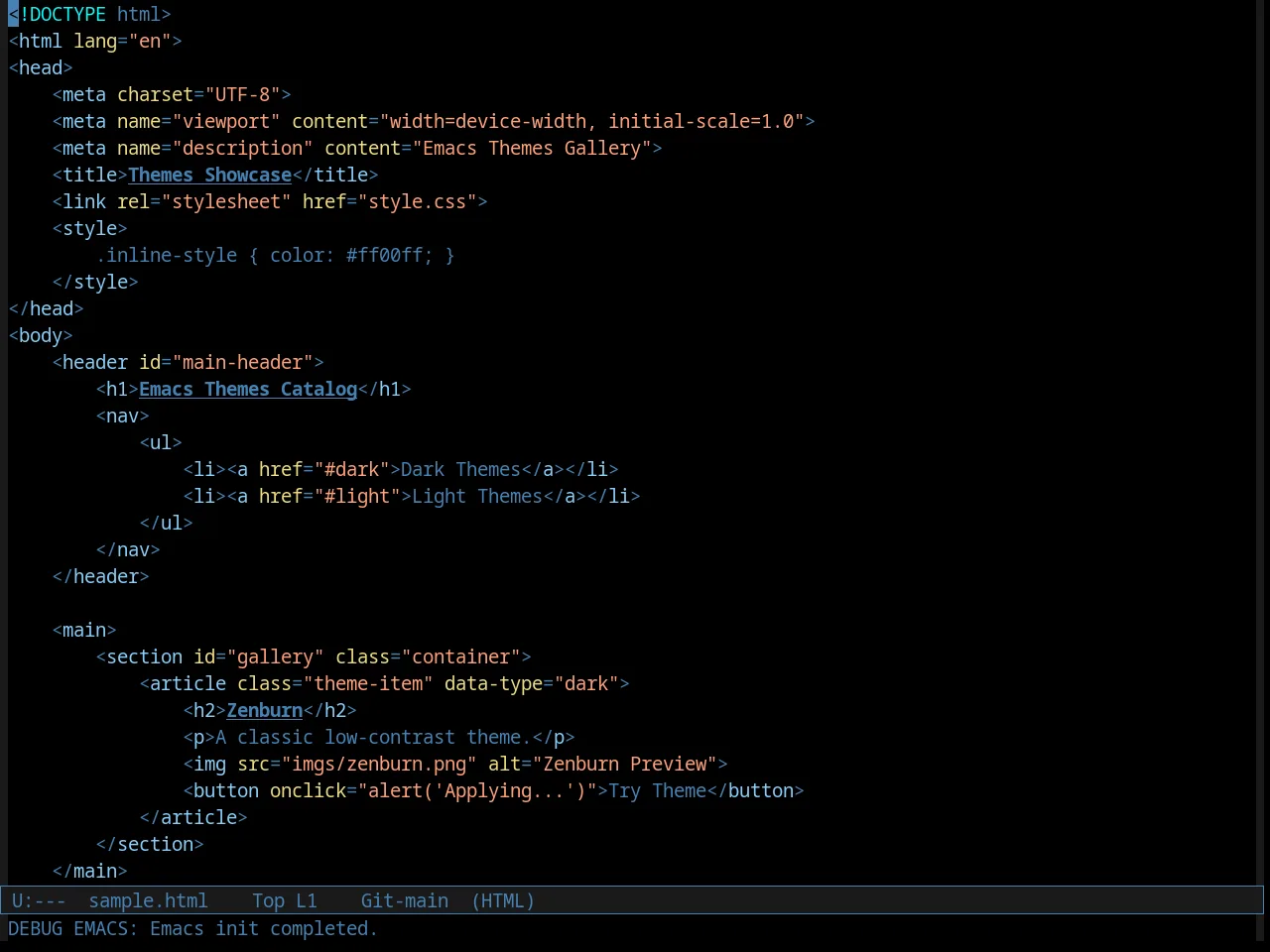Click the underlined 'Themes Showcase' title text

click(209, 175)
